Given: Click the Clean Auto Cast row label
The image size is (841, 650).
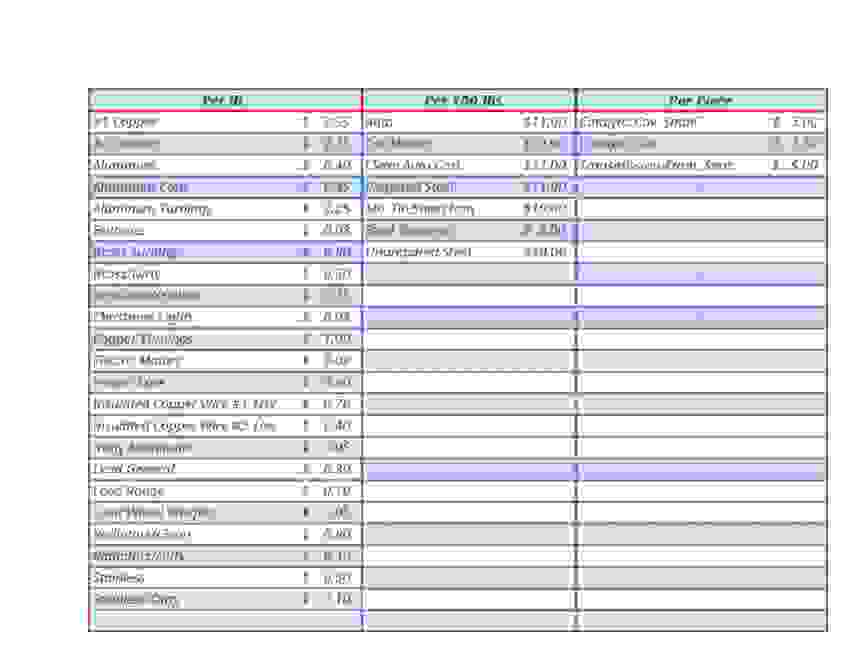Looking at the screenshot, I should coord(415,165).
